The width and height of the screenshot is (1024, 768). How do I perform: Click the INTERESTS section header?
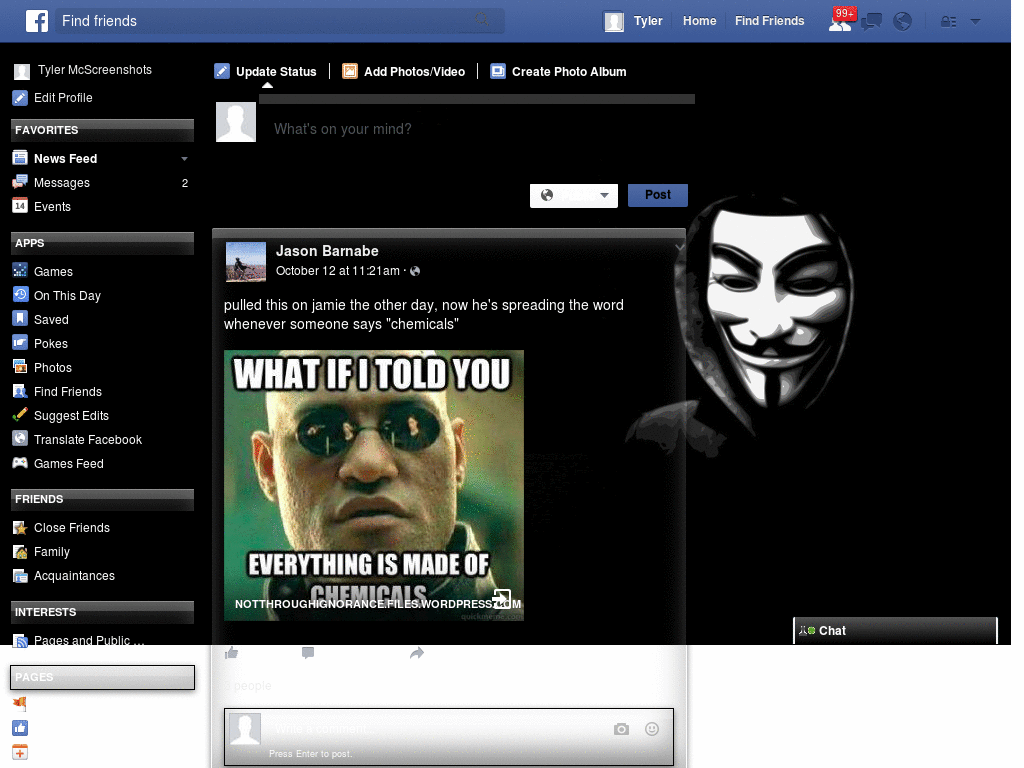[x=103, y=612]
